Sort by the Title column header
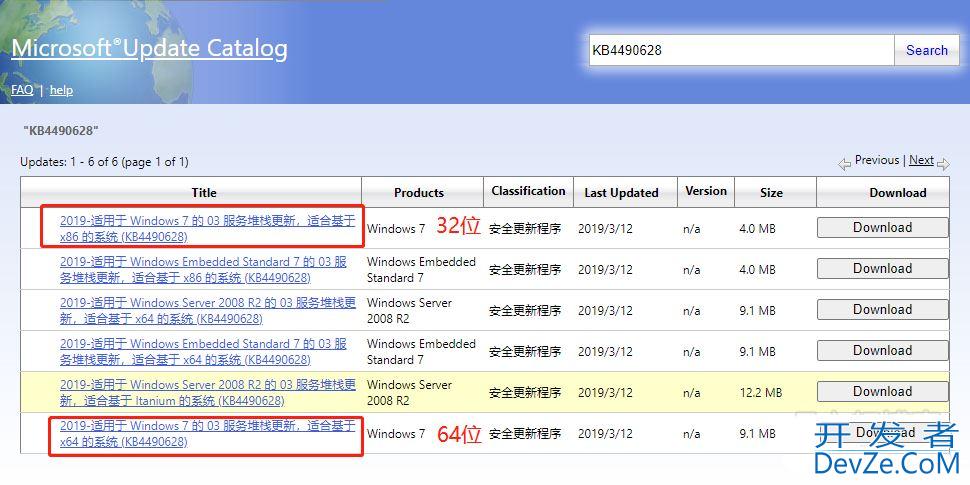Viewport: 970px width, 485px height. 204,192
